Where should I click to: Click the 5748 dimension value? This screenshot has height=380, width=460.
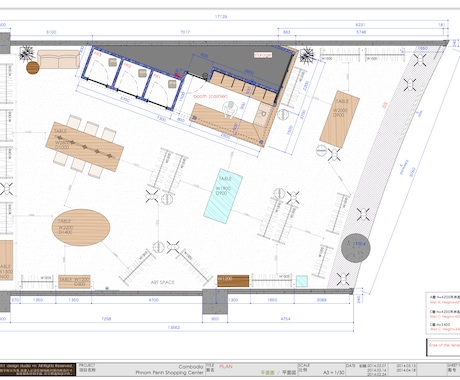(361, 32)
